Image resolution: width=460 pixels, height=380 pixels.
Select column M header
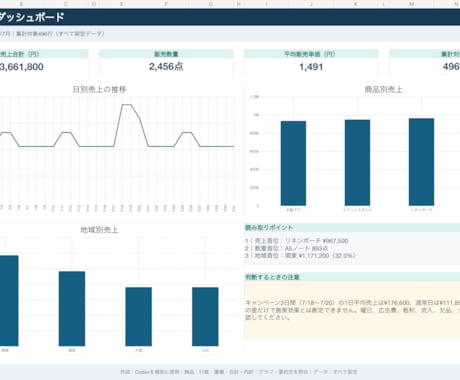tap(412, 4)
